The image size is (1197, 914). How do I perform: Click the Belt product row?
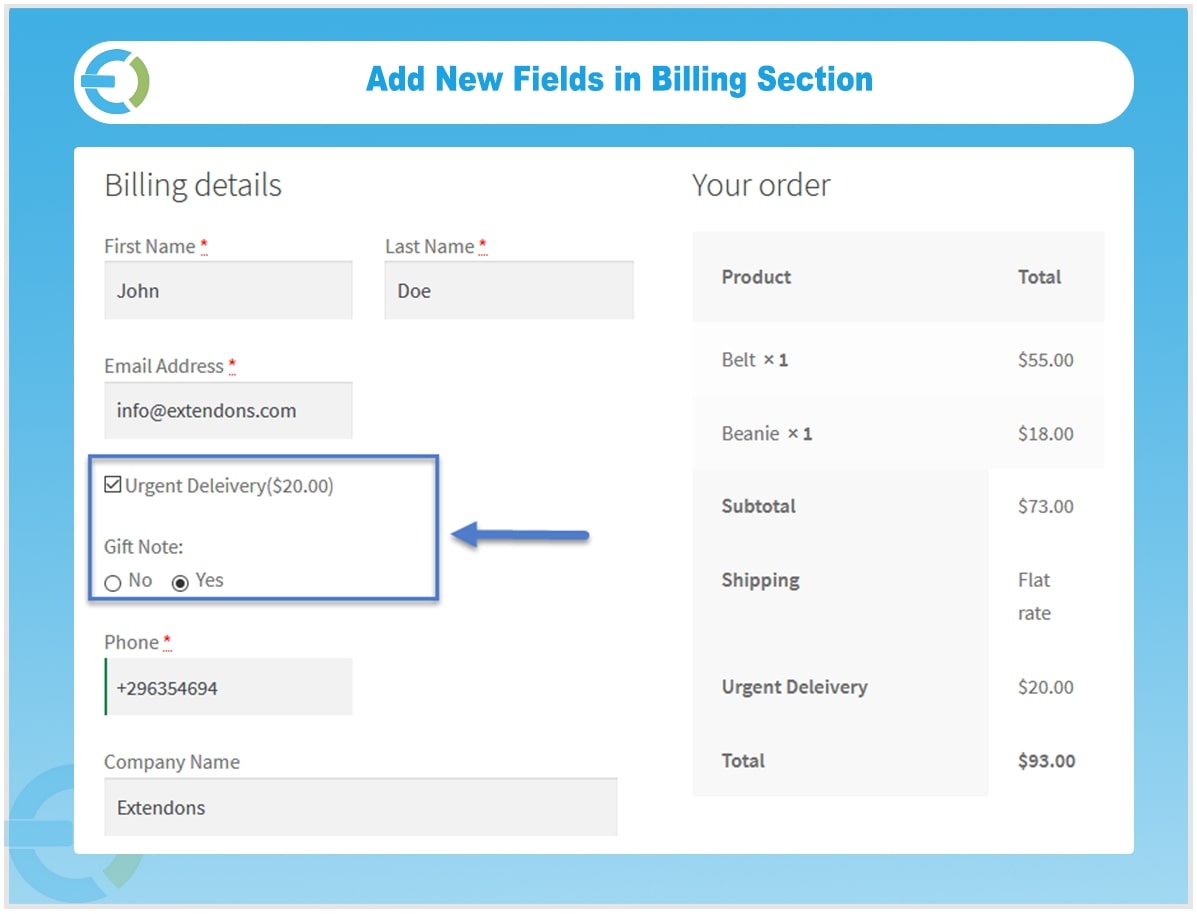pos(755,360)
